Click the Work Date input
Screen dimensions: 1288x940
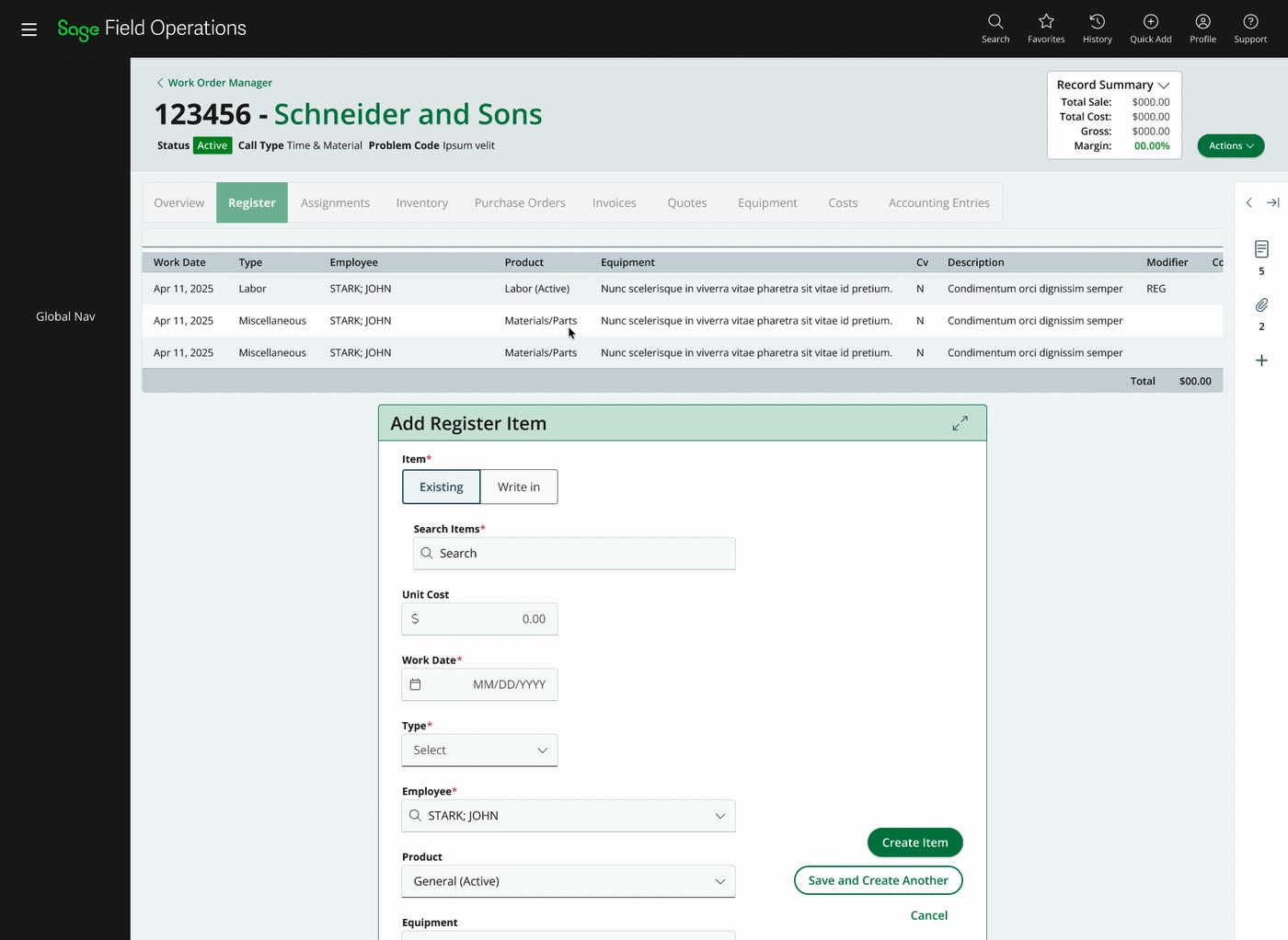[x=479, y=684]
